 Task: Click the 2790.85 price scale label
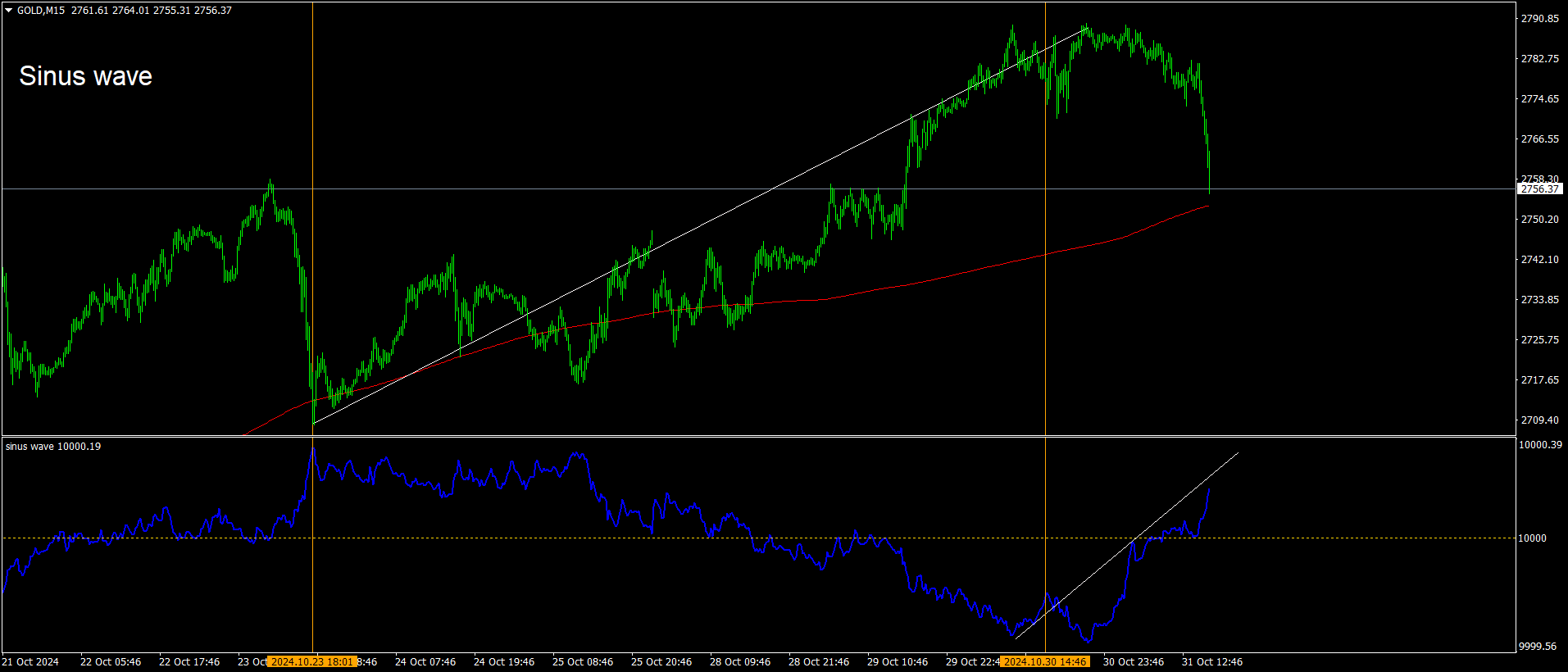1540,18
